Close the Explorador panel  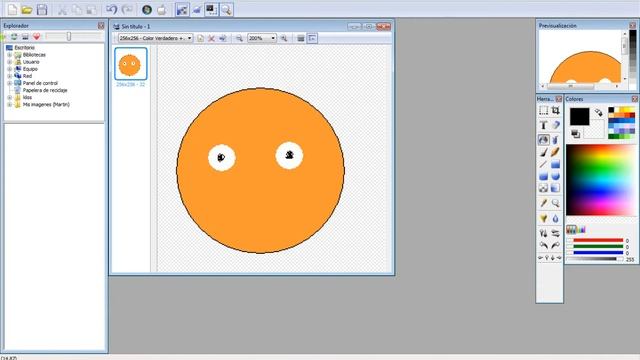pyautogui.click(x=101, y=26)
